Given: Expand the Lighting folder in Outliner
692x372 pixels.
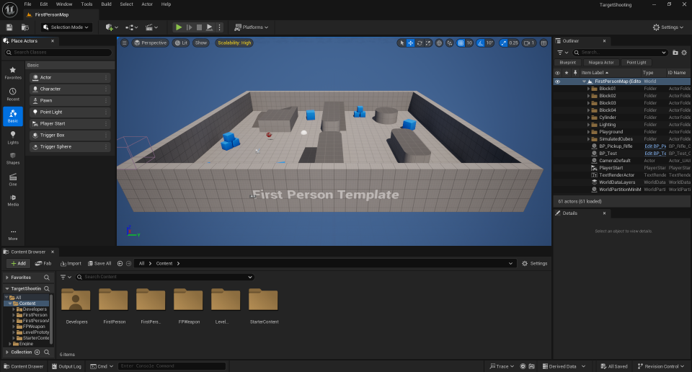Looking at the screenshot, I should point(588,124).
